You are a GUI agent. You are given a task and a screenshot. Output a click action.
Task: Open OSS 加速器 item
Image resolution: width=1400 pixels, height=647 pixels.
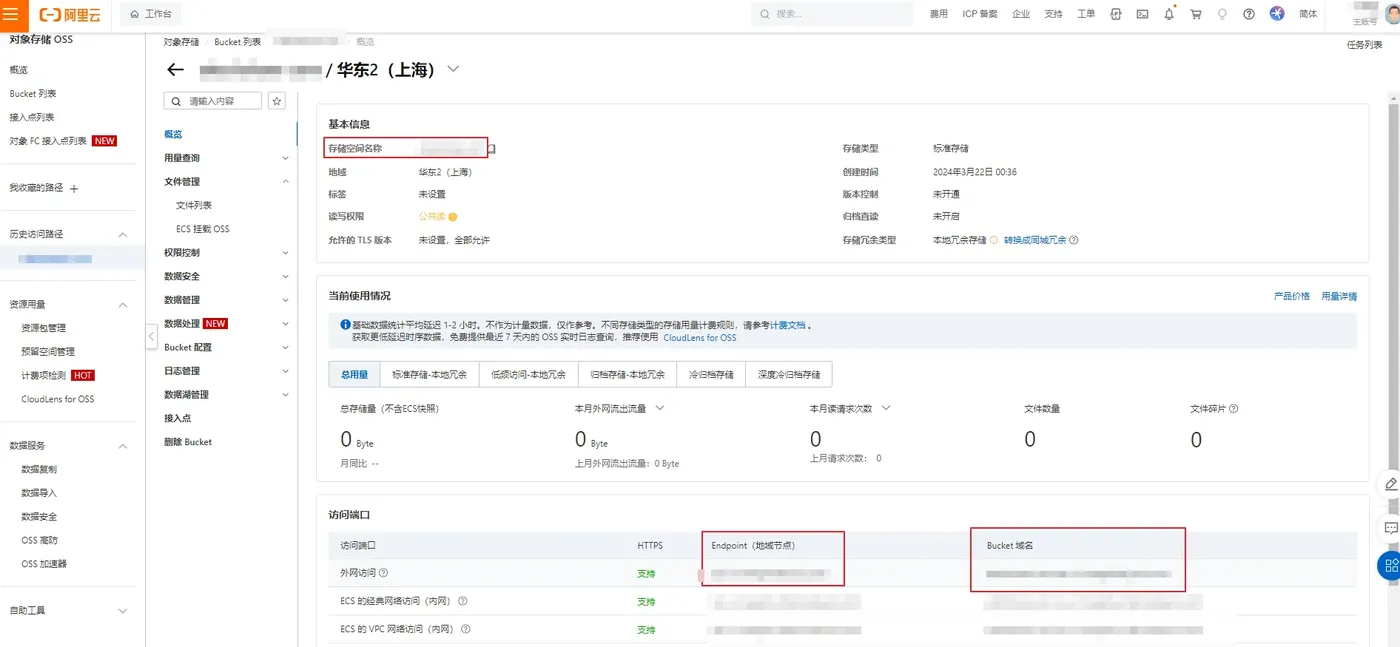pos(44,564)
